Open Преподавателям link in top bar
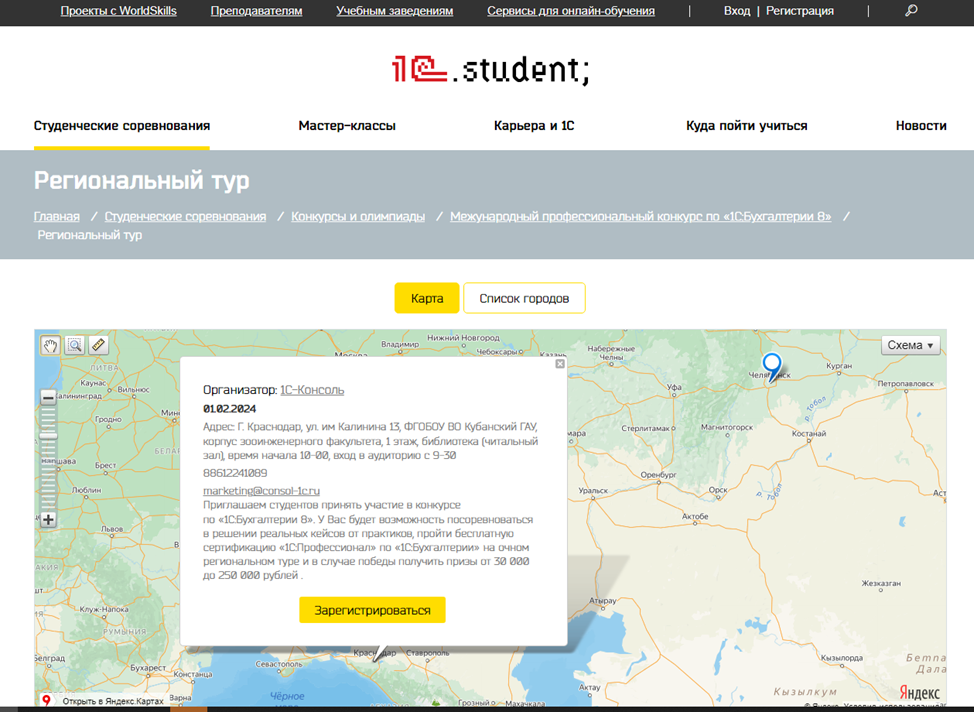The height and width of the screenshot is (712, 974). click(x=257, y=11)
